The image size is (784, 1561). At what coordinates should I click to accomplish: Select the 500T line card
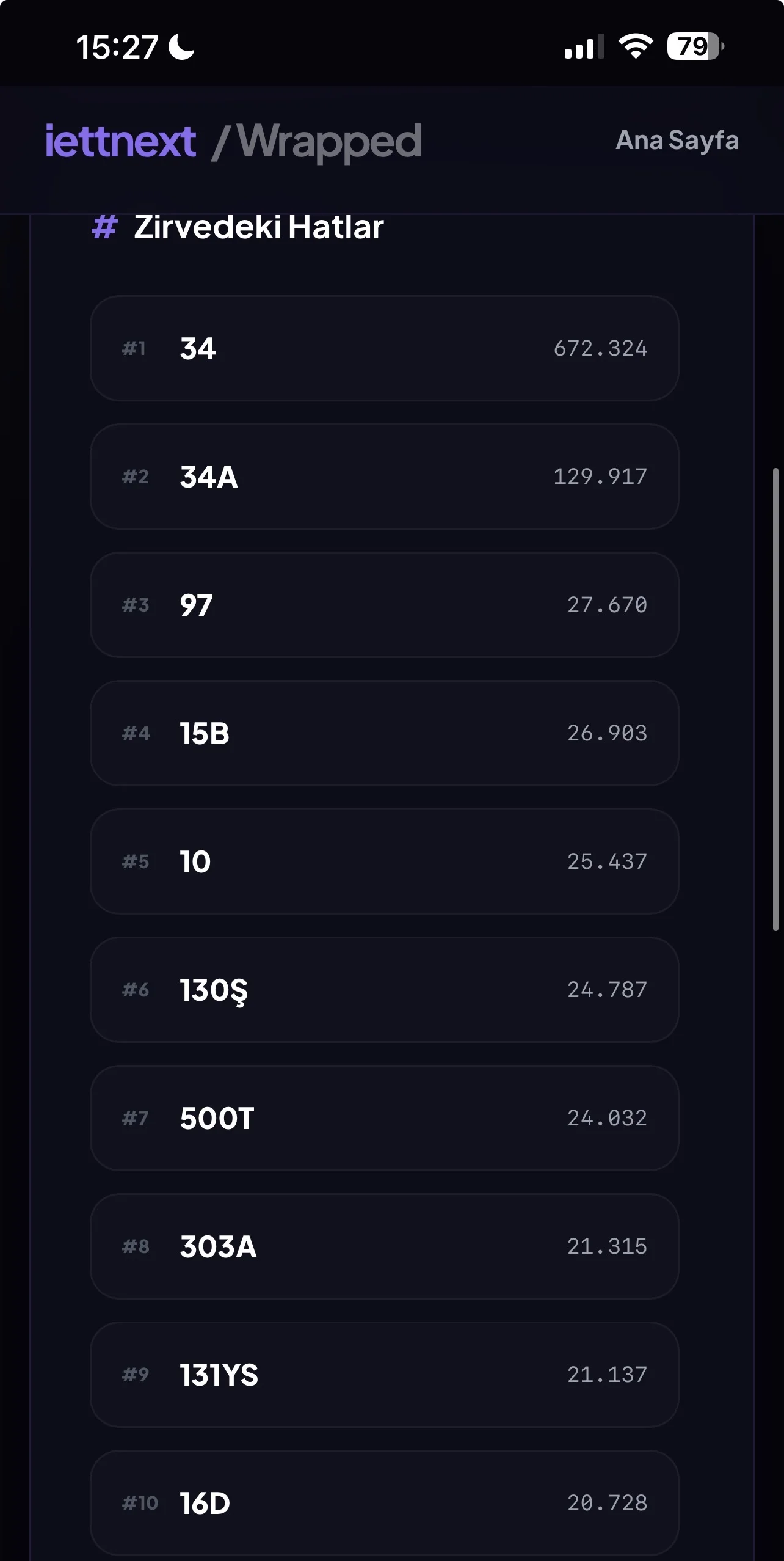384,1118
